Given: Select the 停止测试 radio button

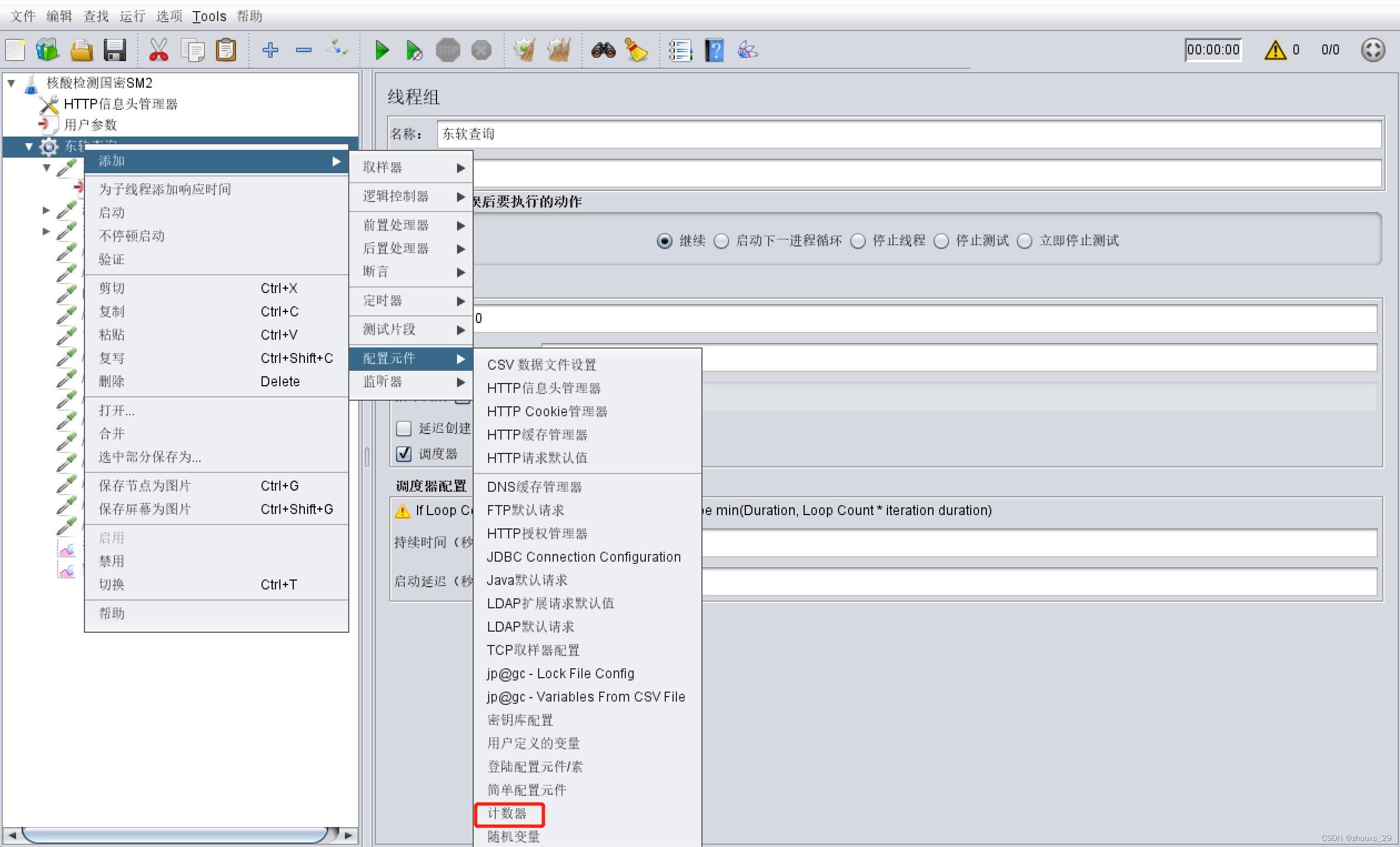Looking at the screenshot, I should [x=941, y=241].
